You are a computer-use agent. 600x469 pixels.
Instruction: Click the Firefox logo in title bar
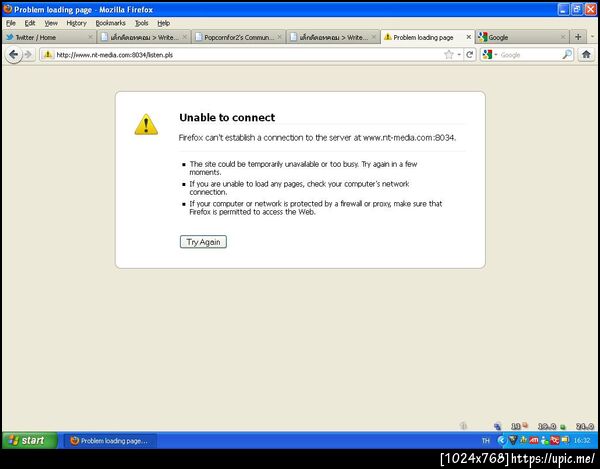[x=8, y=9]
